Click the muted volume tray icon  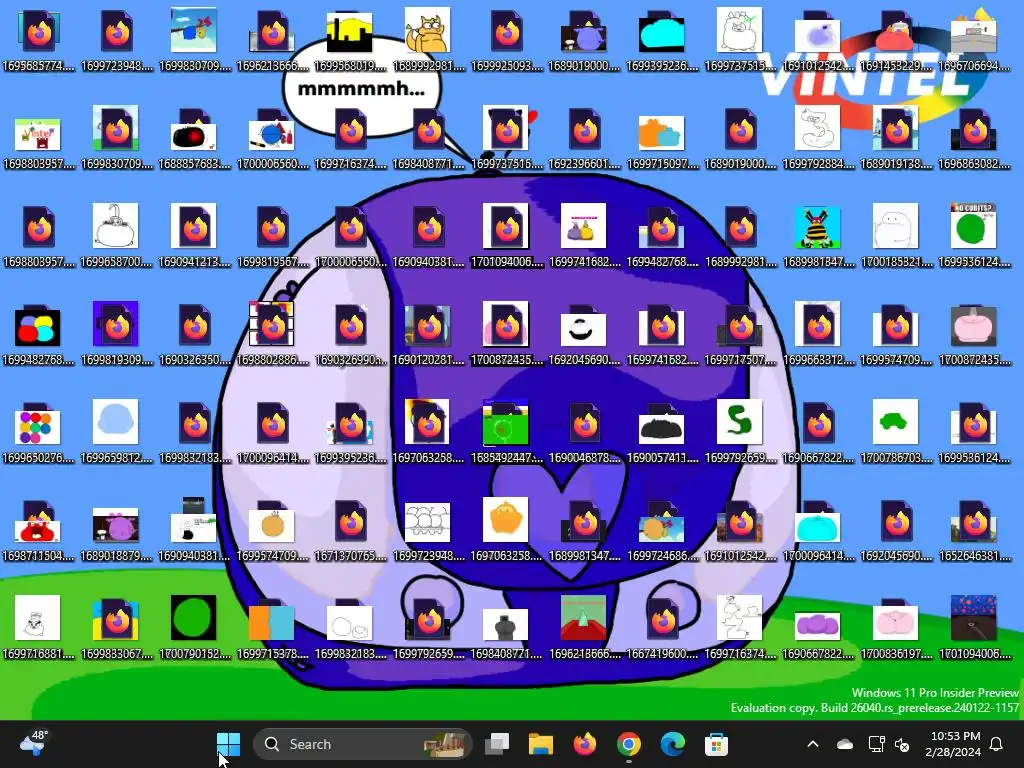click(902, 744)
